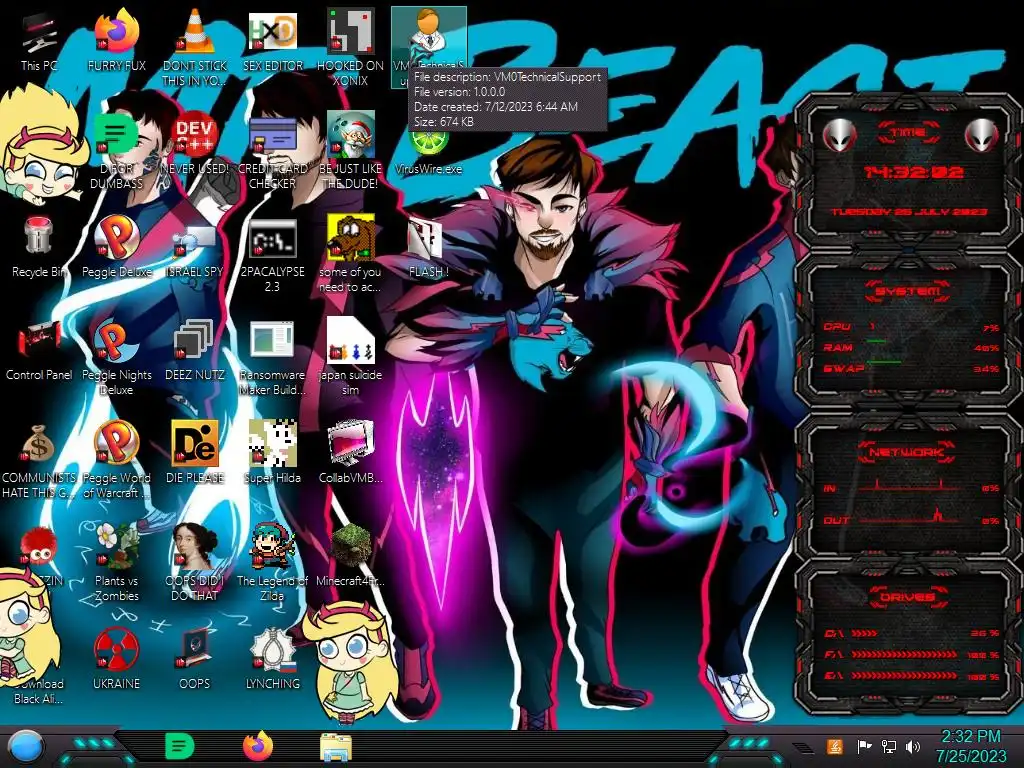Open the Recycle Bin
1024x768 pixels.
(39, 247)
